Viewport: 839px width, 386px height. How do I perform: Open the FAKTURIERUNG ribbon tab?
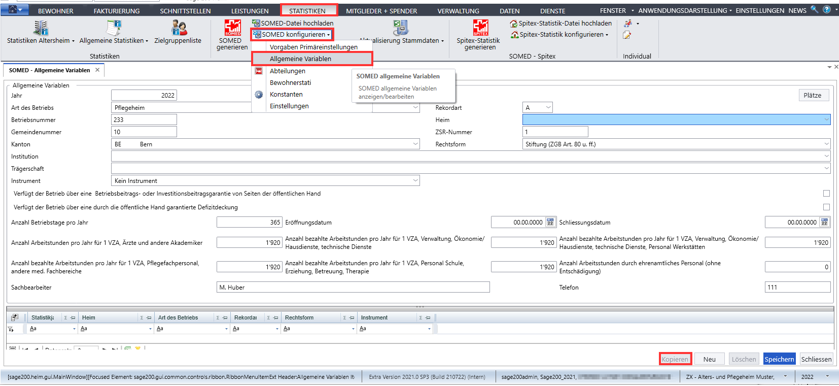point(116,11)
